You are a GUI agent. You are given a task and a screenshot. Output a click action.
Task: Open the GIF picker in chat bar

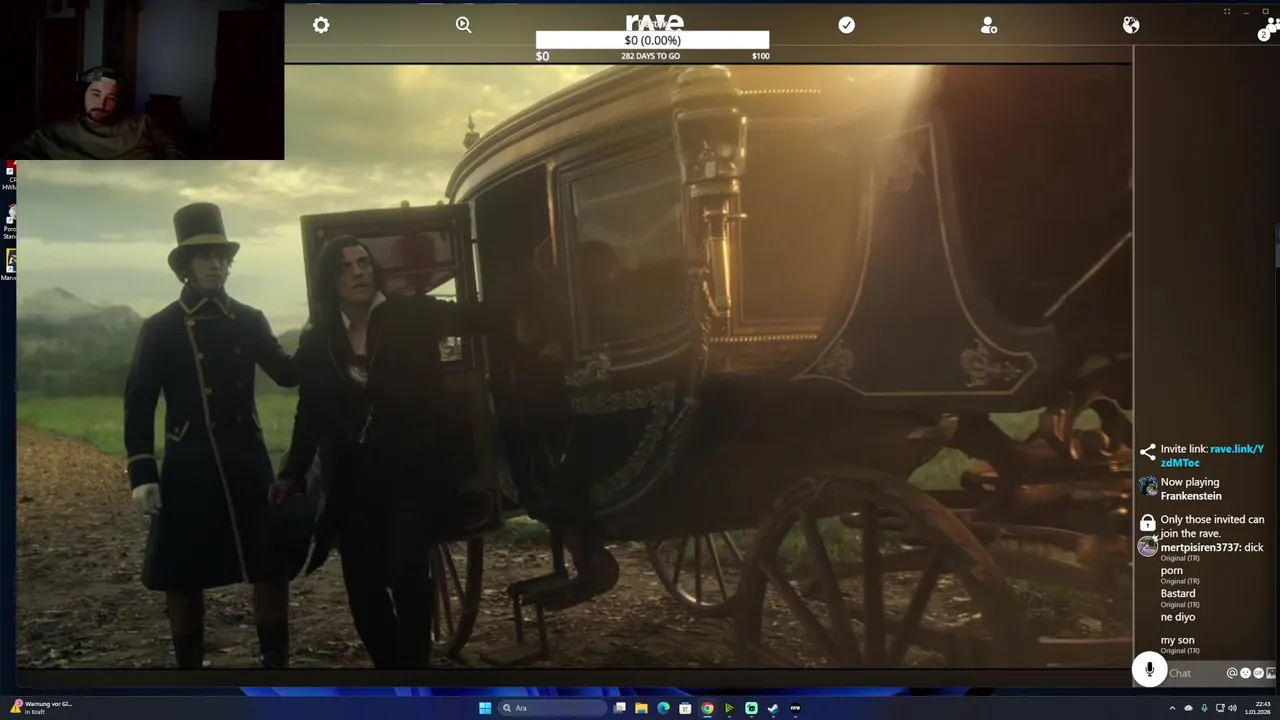click(x=1258, y=673)
